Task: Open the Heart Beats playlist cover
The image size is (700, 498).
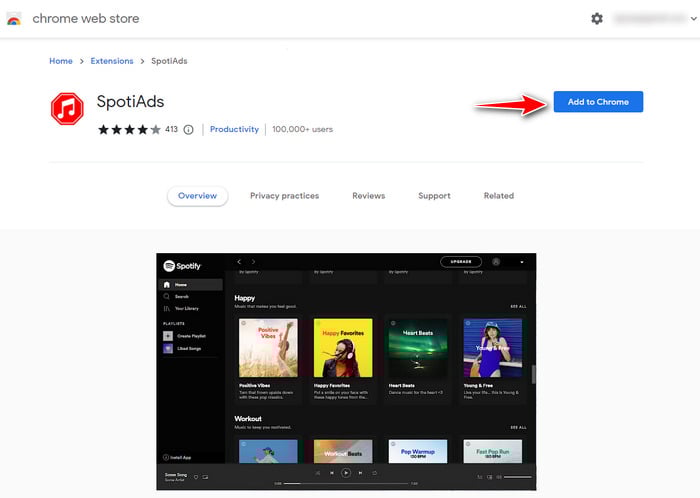Action: (418, 348)
